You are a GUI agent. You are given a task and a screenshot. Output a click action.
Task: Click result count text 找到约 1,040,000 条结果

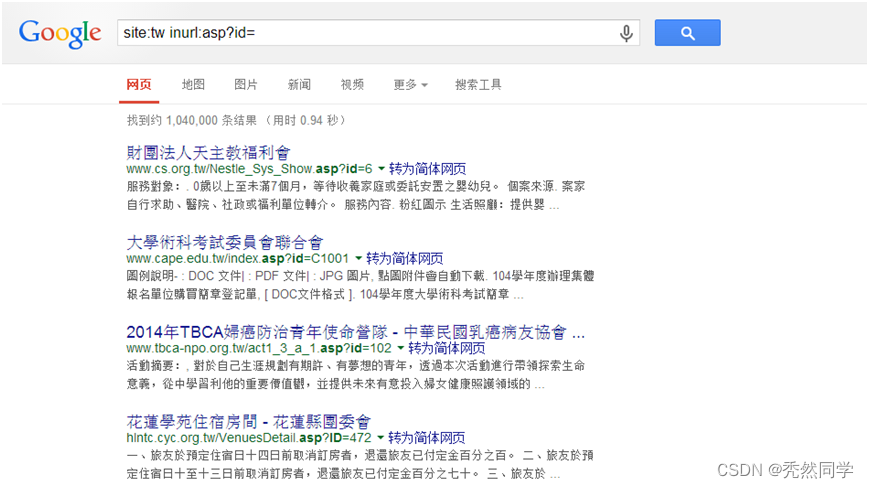point(192,120)
